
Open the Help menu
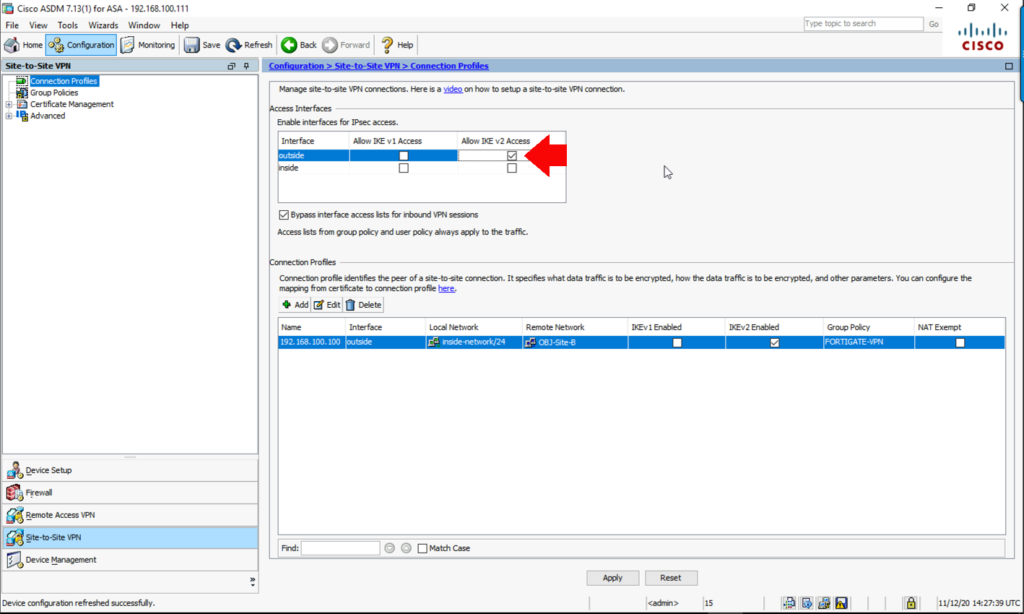pos(180,25)
